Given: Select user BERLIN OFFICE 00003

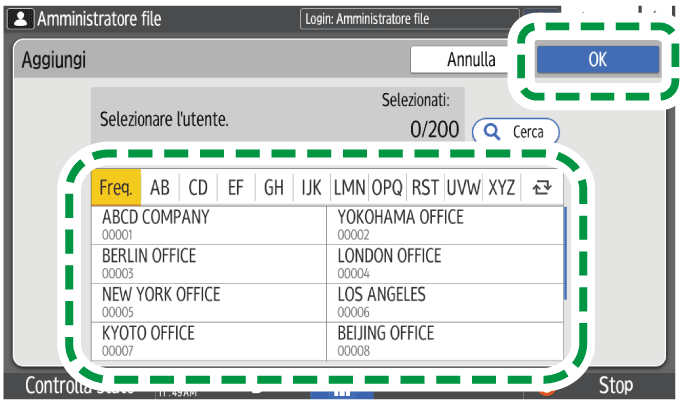Looking at the screenshot, I should point(209,264).
